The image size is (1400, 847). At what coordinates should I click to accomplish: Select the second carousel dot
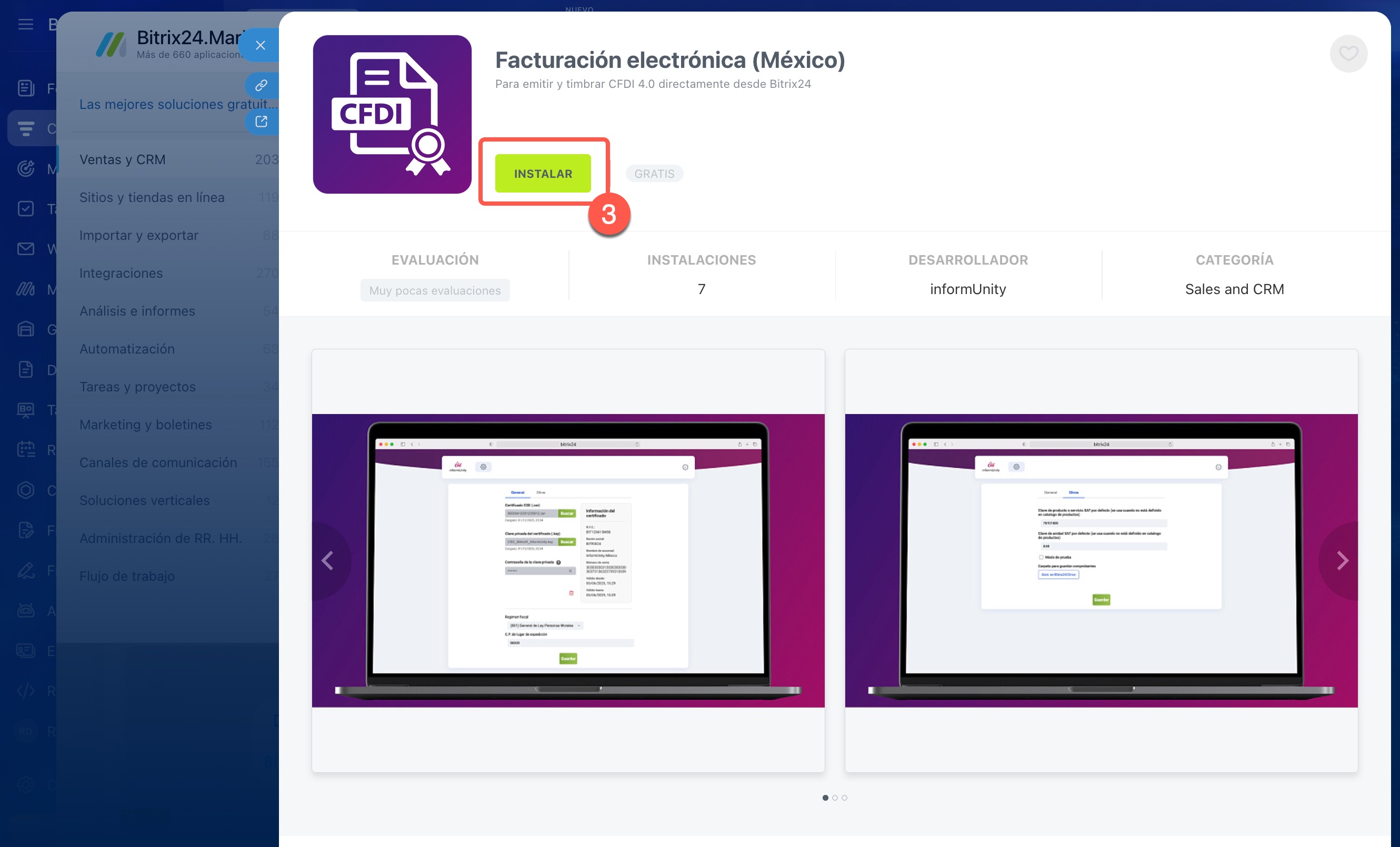click(835, 798)
